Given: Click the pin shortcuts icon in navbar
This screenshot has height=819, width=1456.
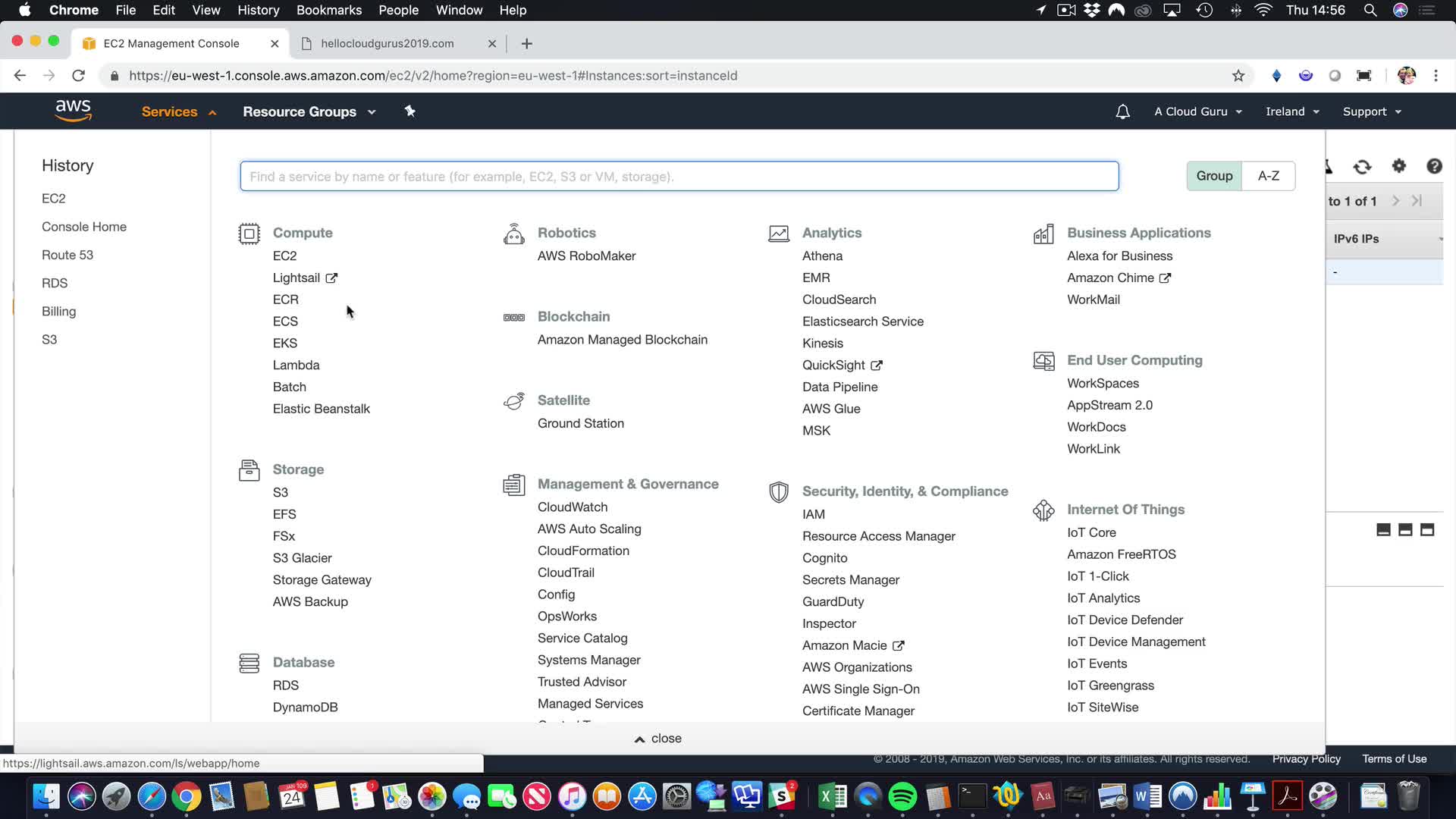Looking at the screenshot, I should click(409, 111).
